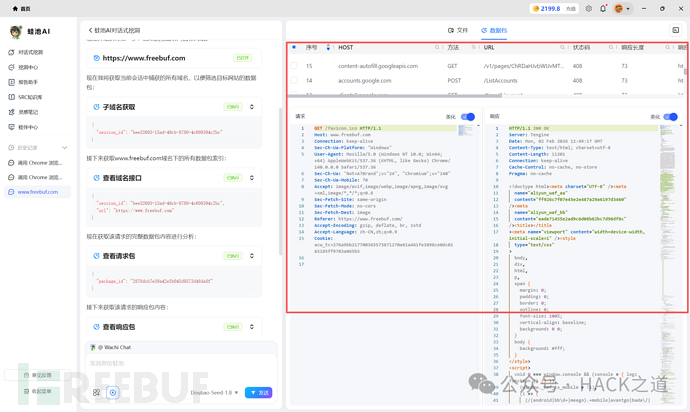690x412 pixels.
Task: Open second 调用 Chrome history entry
Action: 35,177
